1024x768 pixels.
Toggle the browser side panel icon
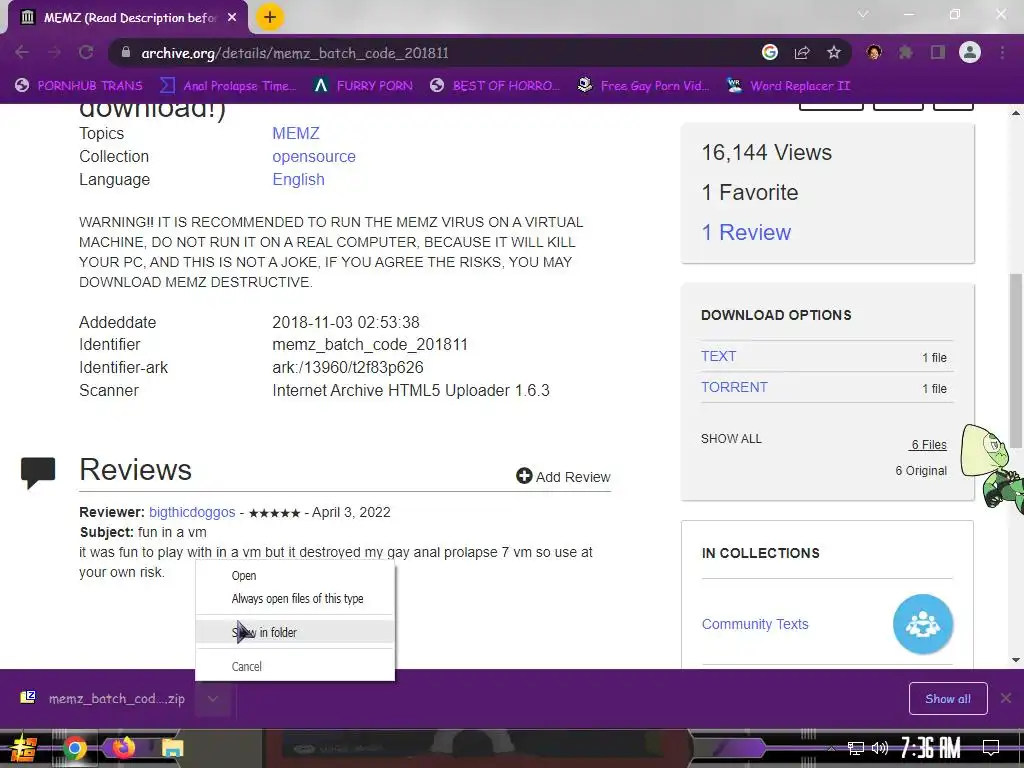(x=938, y=52)
